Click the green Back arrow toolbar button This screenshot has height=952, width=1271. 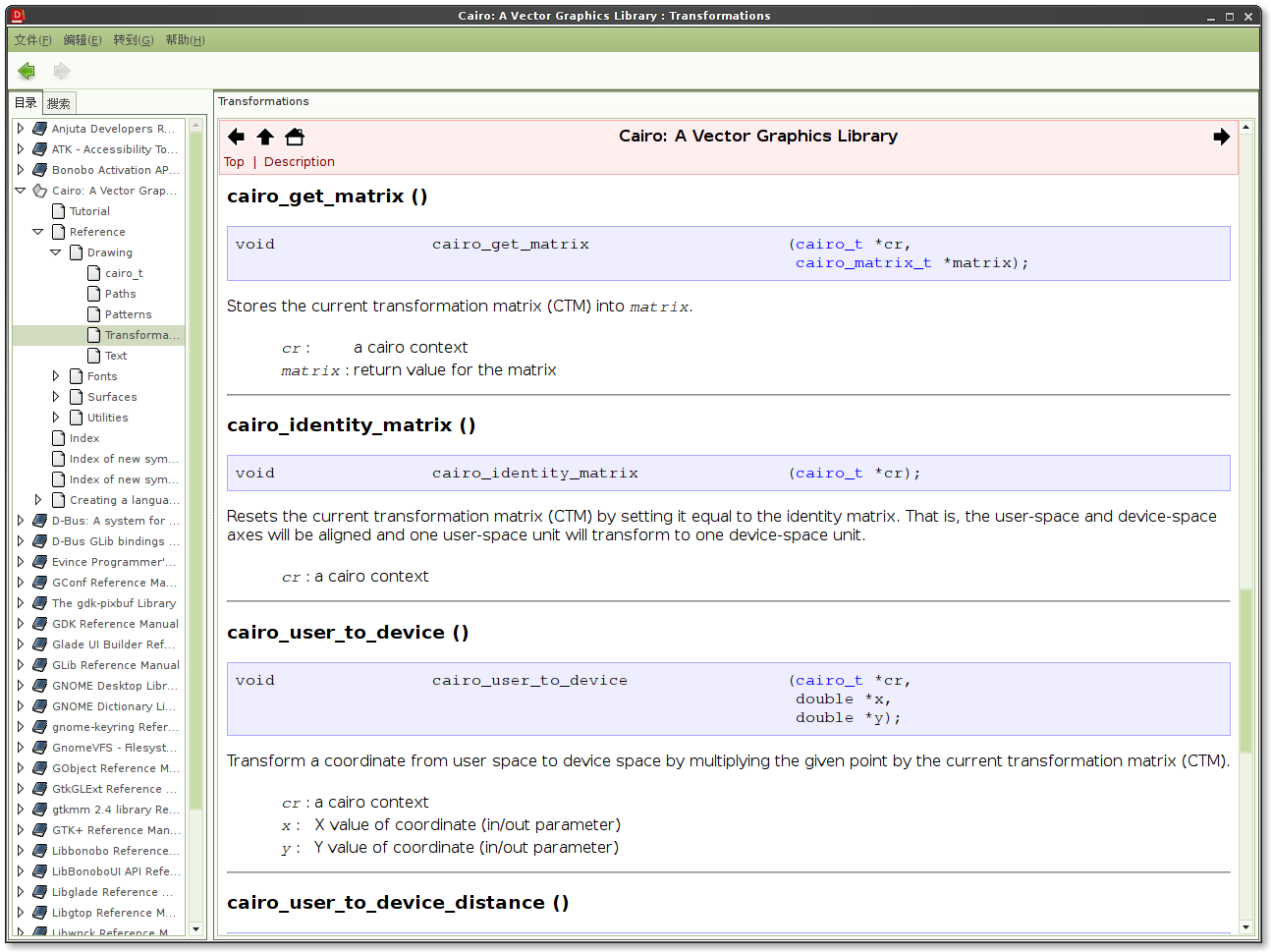(x=27, y=71)
